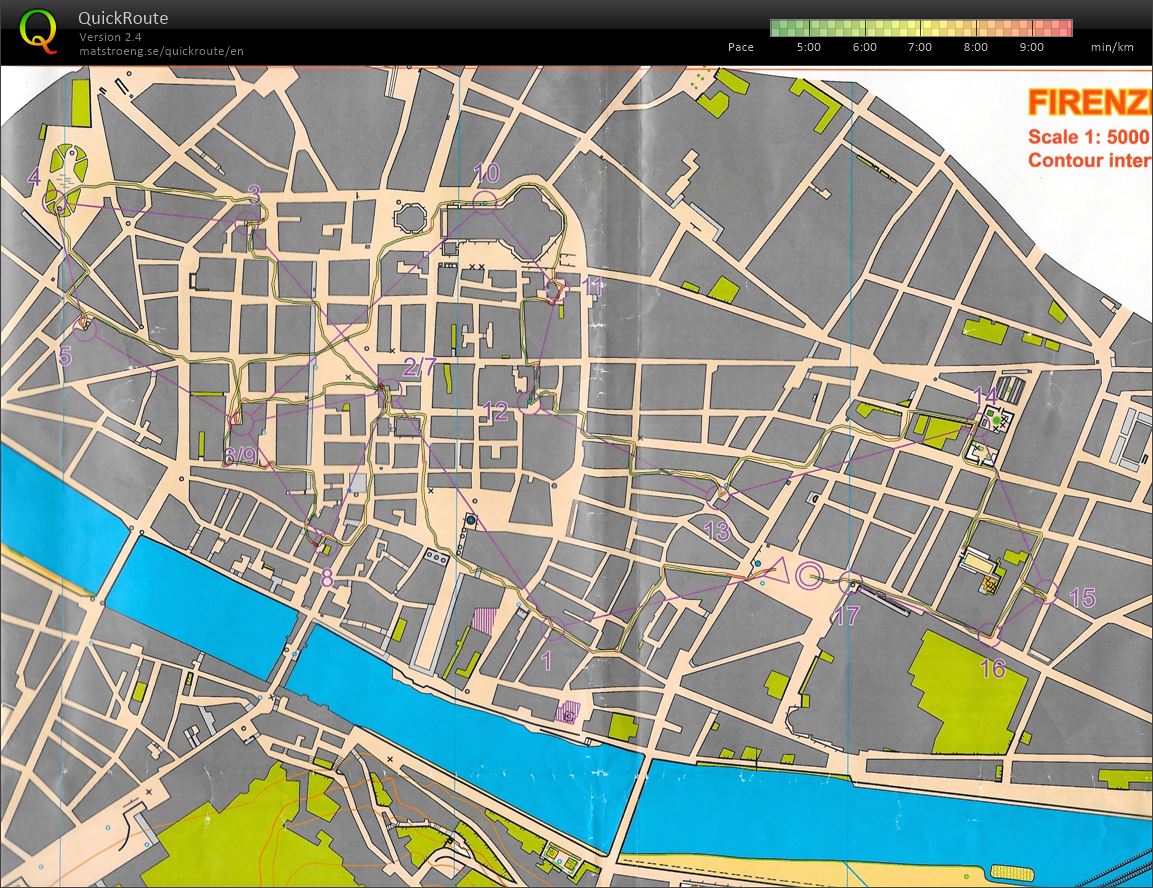Click the oval green park near control 4
This screenshot has height=888, width=1153.
[71, 163]
